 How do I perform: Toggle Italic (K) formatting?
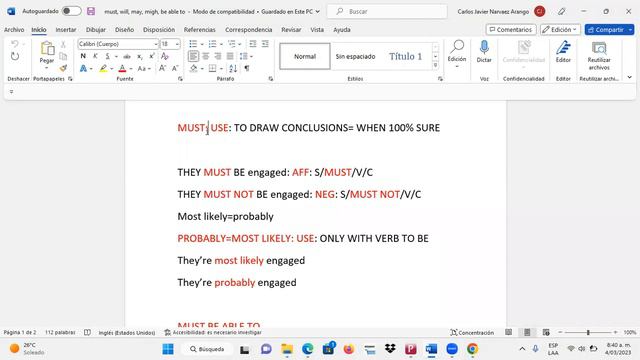tap(95, 56)
